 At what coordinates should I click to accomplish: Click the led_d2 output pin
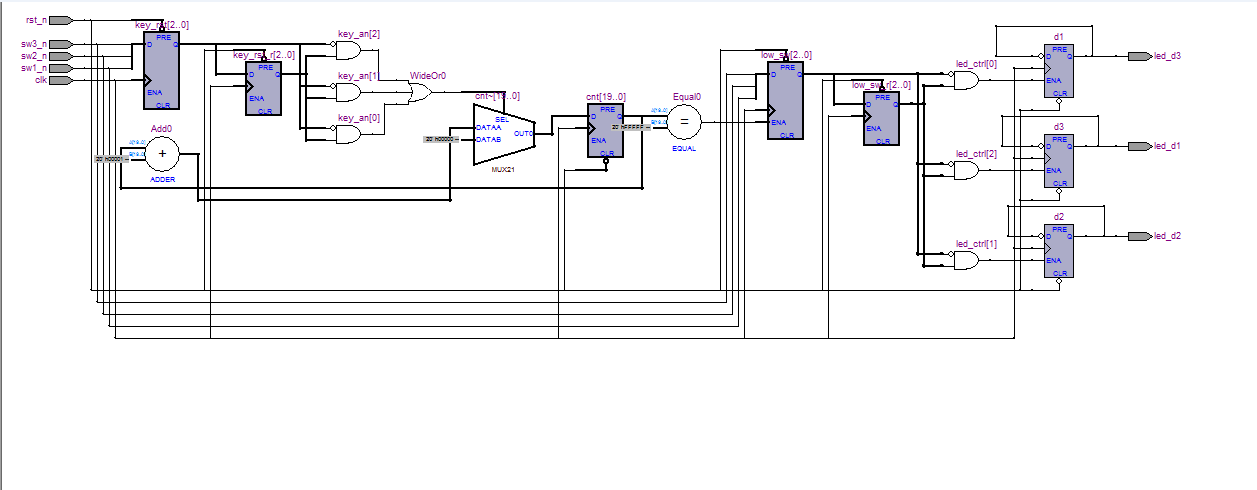1139,236
